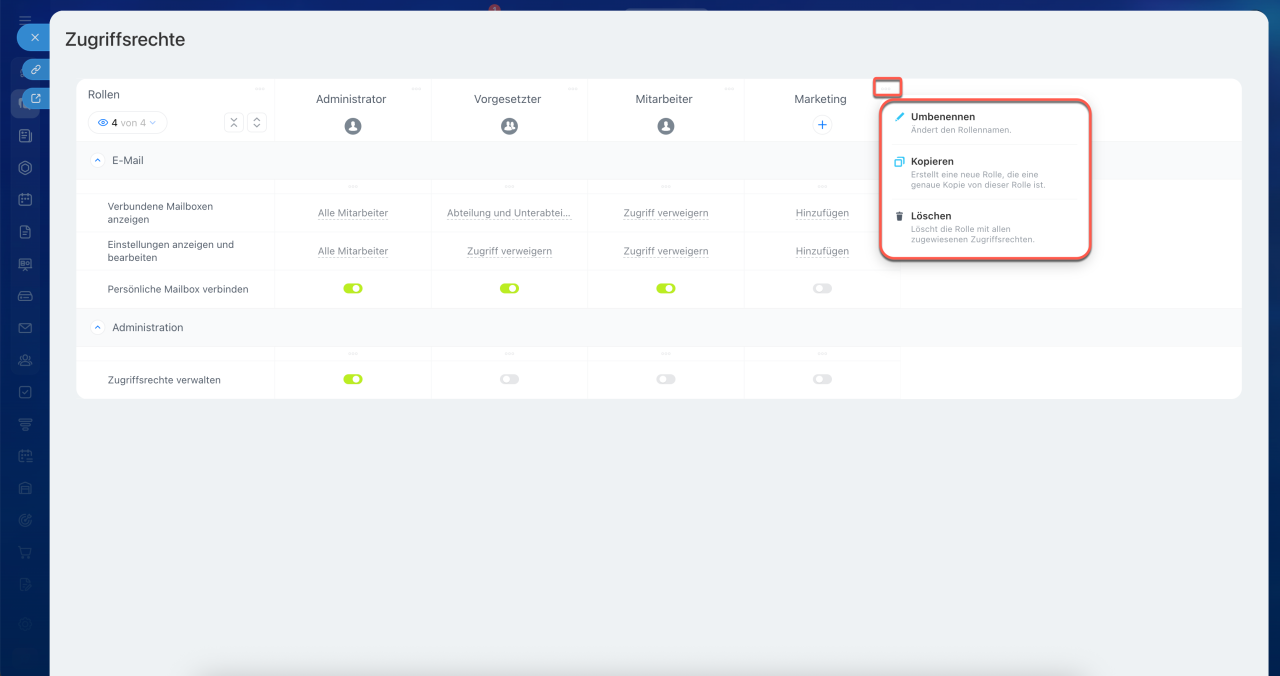Click 'Abteilung und Unterabtei...' value for Vorgesetzter
This screenshot has height=676, width=1280.
click(x=509, y=213)
